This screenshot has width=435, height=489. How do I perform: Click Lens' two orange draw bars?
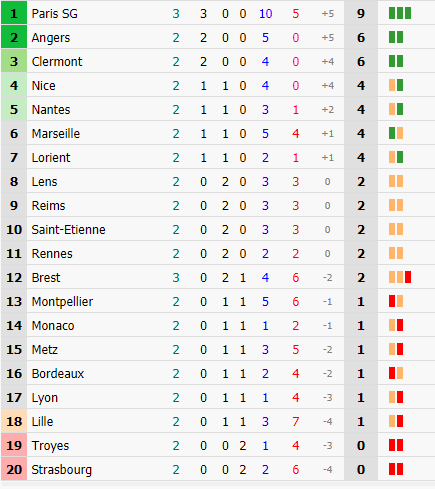click(x=396, y=181)
